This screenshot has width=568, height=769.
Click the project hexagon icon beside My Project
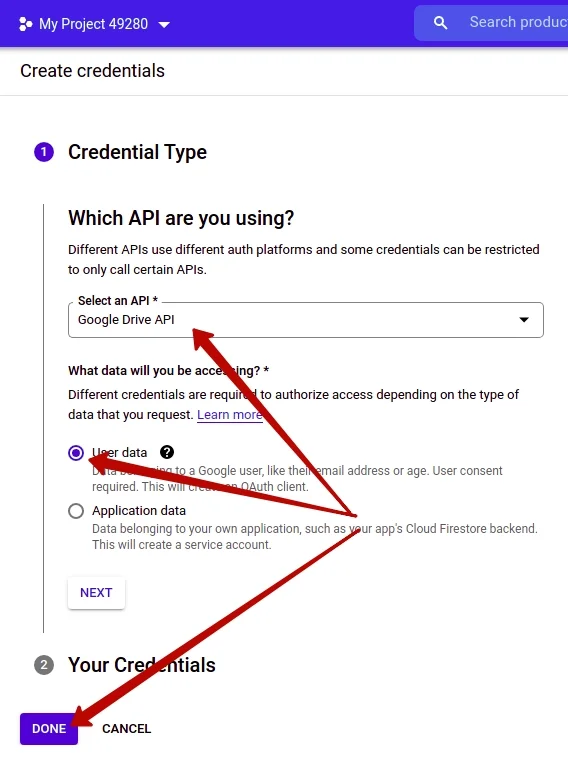[x=25, y=24]
